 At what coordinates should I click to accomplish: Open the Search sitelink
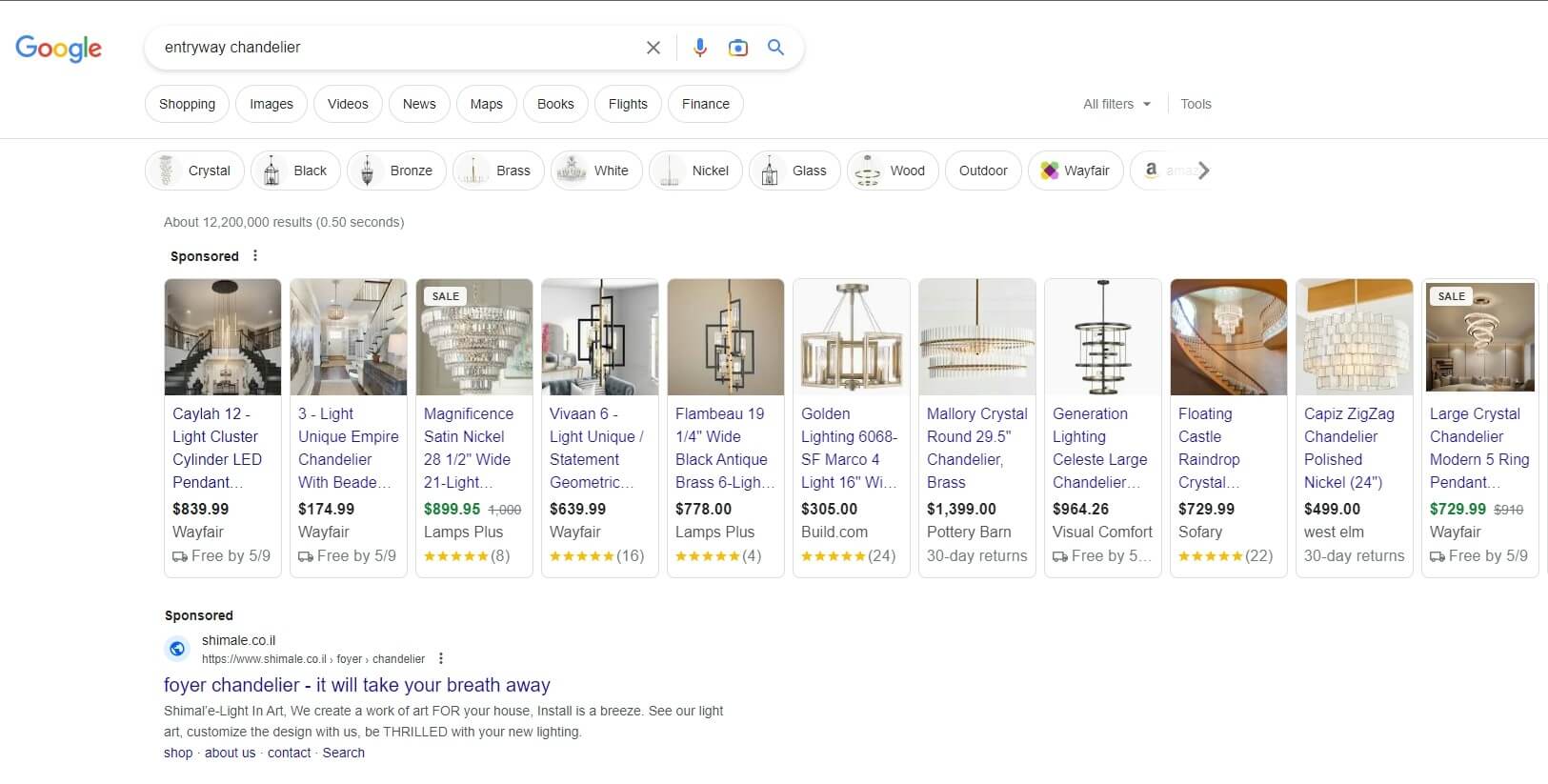(x=343, y=753)
